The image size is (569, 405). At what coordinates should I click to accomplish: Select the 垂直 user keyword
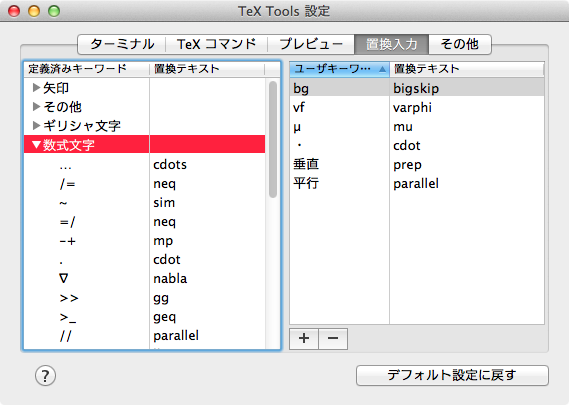tap(306, 164)
